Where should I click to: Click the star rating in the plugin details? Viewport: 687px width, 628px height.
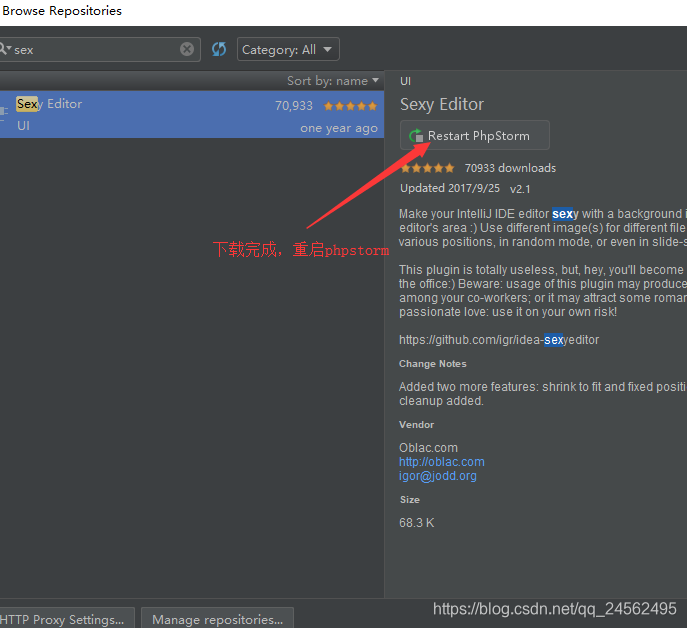(x=428, y=168)
